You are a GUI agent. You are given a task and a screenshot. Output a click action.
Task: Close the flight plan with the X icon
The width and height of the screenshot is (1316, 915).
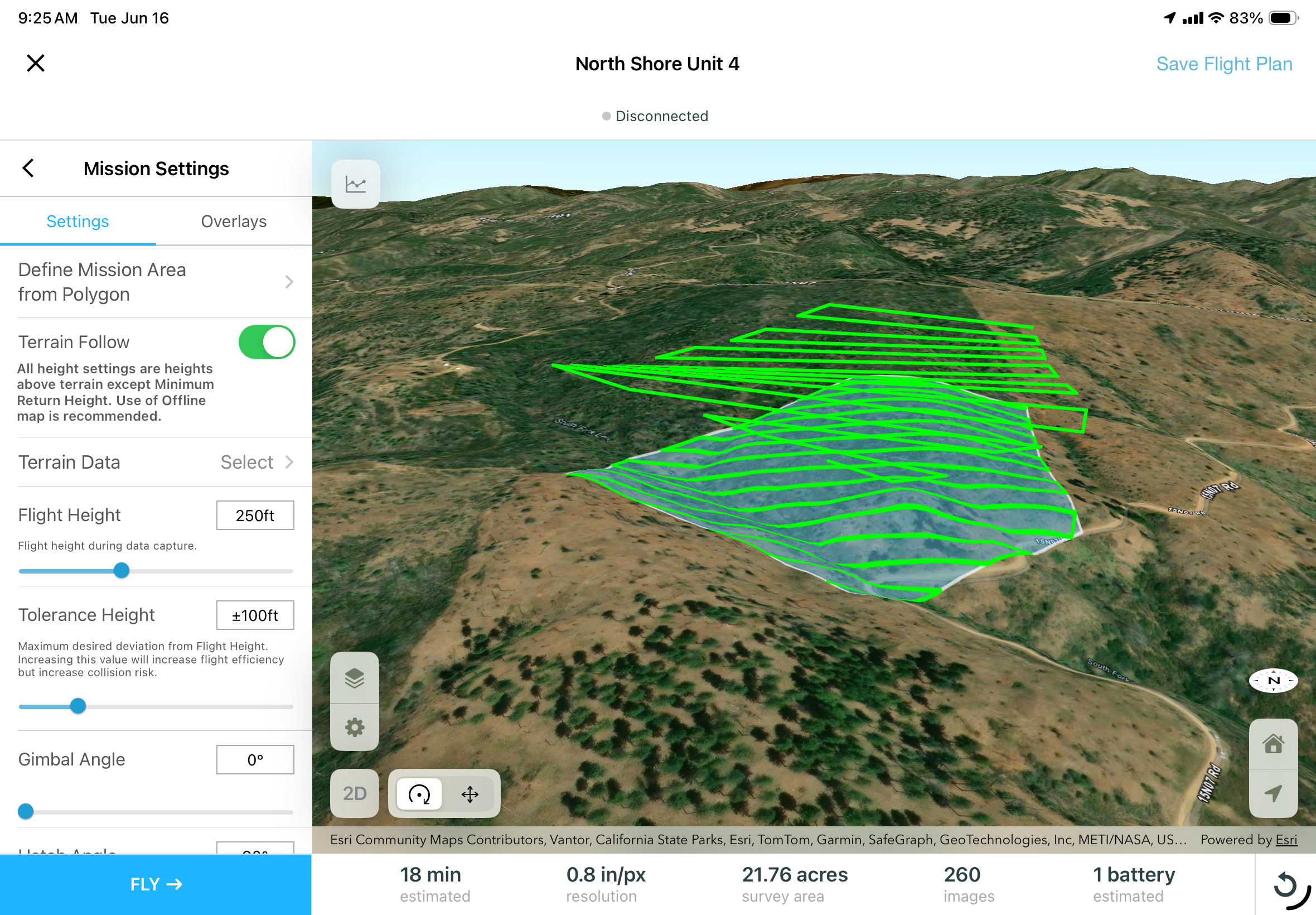(36, 63)
